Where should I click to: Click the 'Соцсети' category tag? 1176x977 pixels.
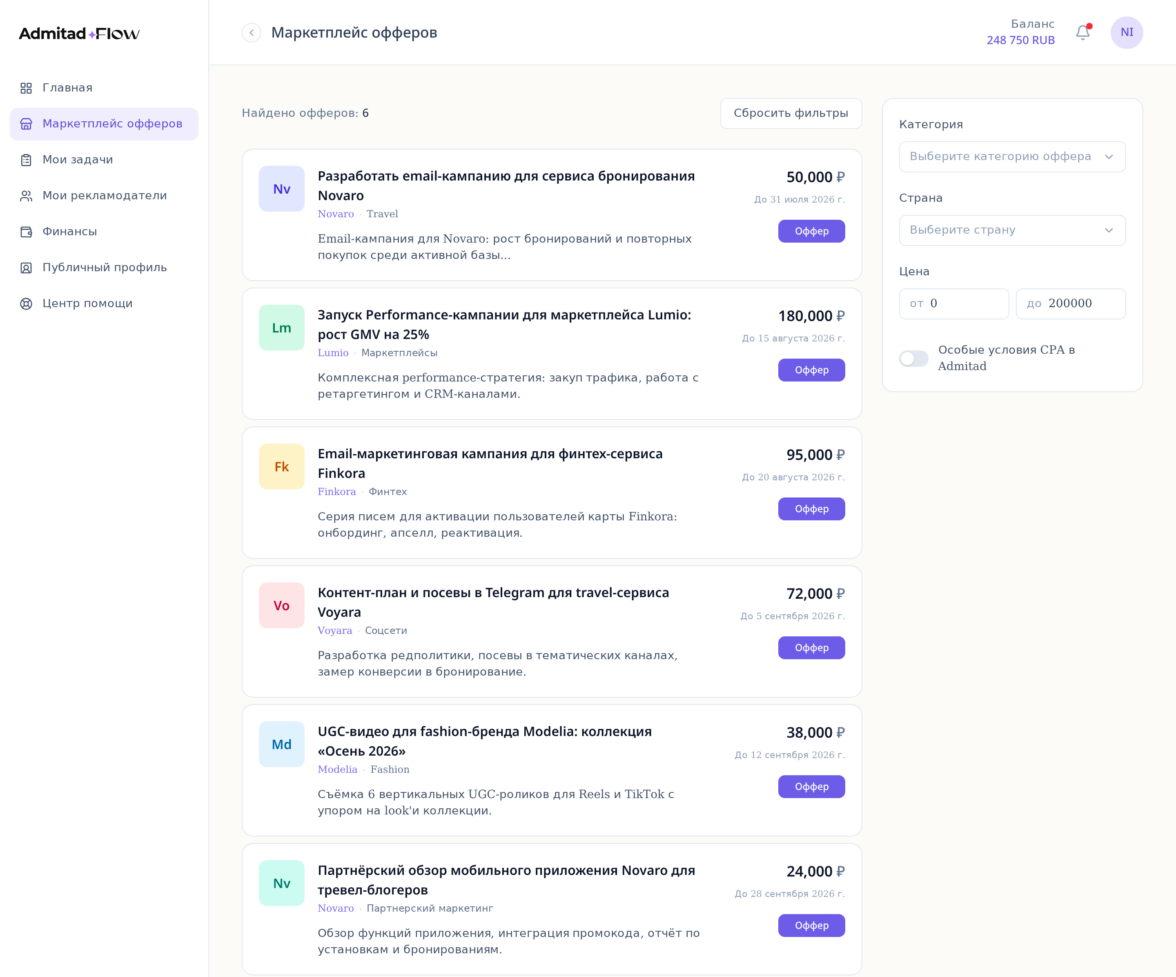pyautogui.click(x=386, y=631)
